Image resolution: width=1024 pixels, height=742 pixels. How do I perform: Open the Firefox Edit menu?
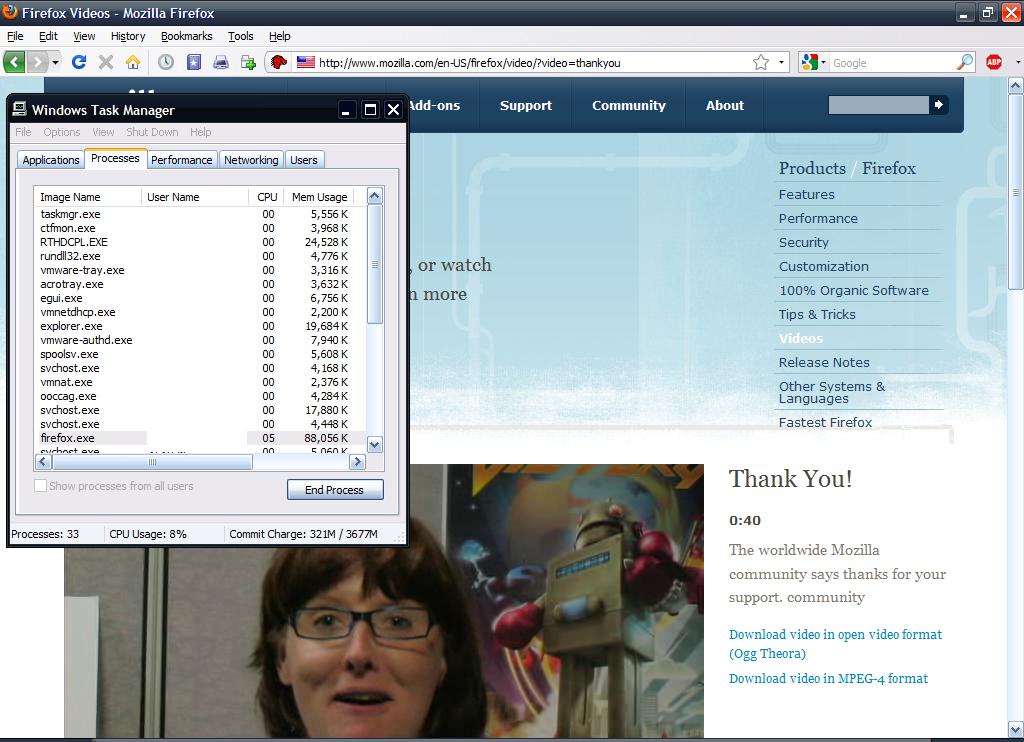(48, 36)
